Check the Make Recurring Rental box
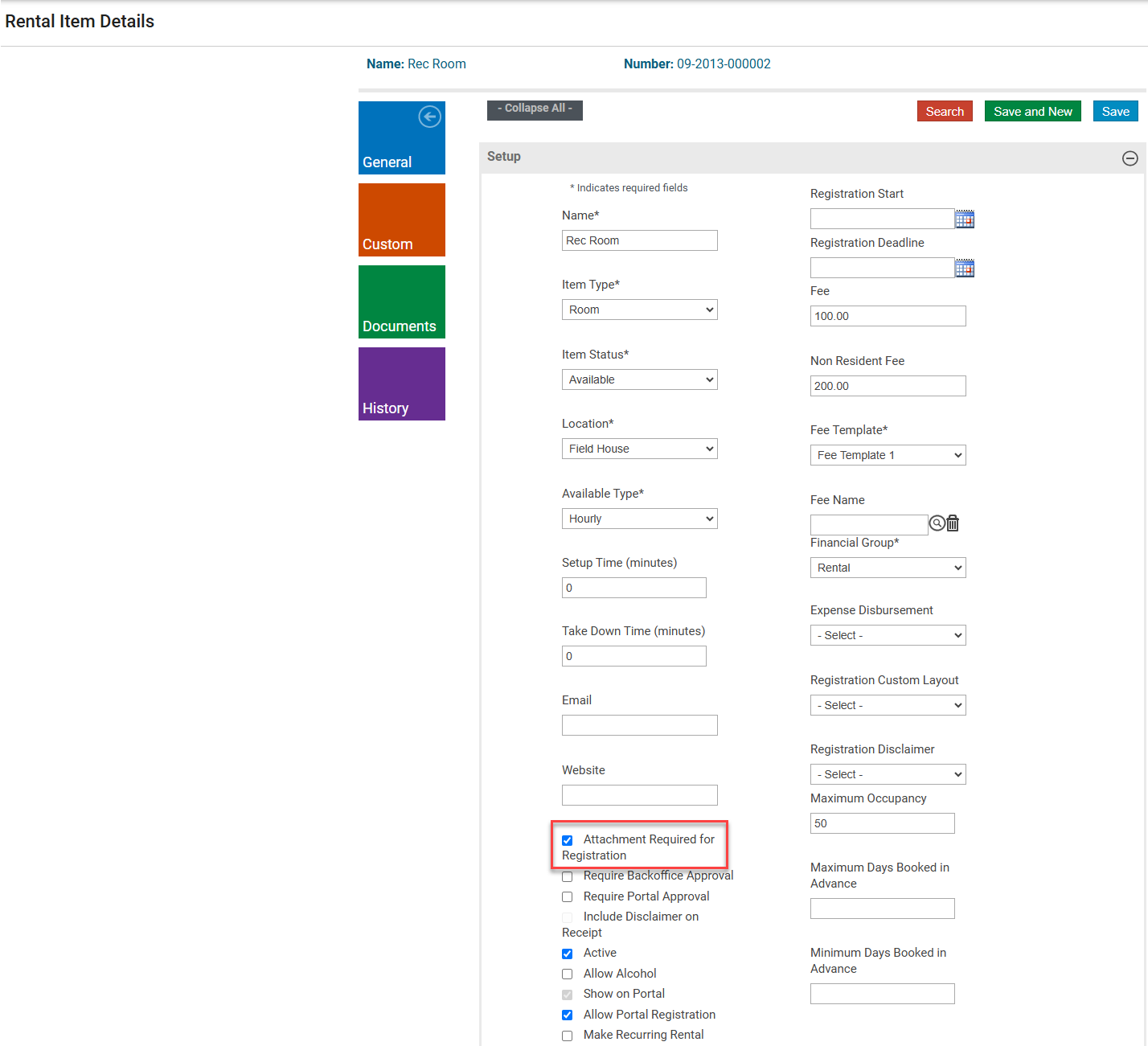Viewport: 1148px width, 1046px height. click(x=568, y=1036)
